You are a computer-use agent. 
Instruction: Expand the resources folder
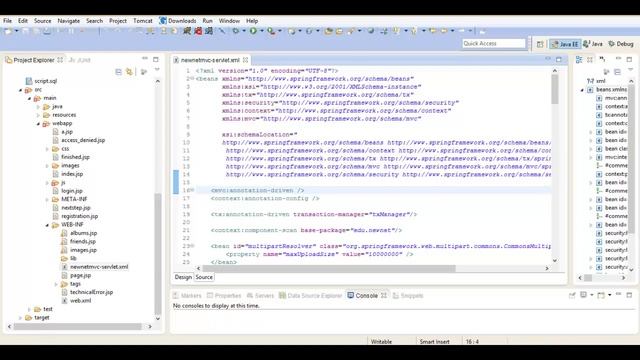click(x=38, y=115)
